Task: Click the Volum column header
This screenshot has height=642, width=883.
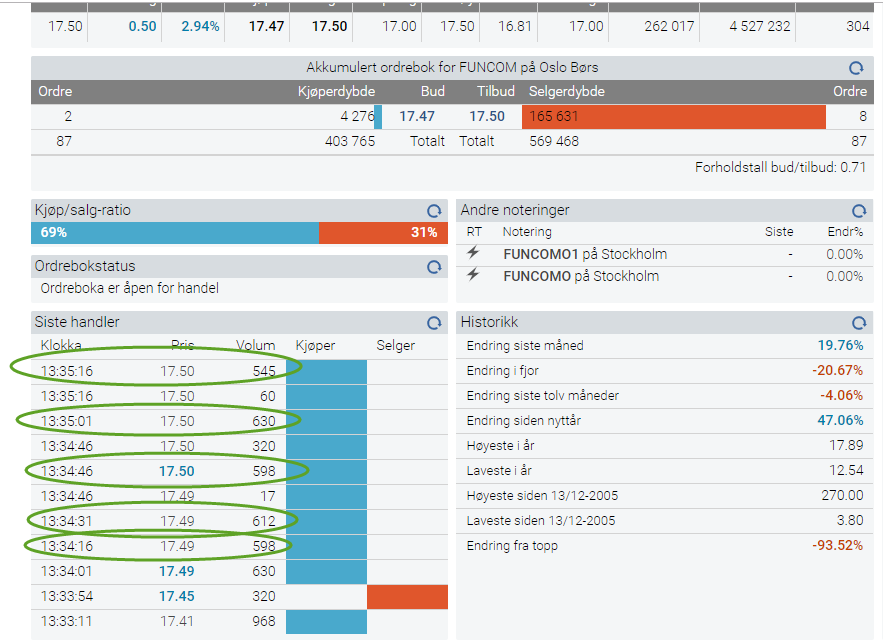Action: point(256,345)
